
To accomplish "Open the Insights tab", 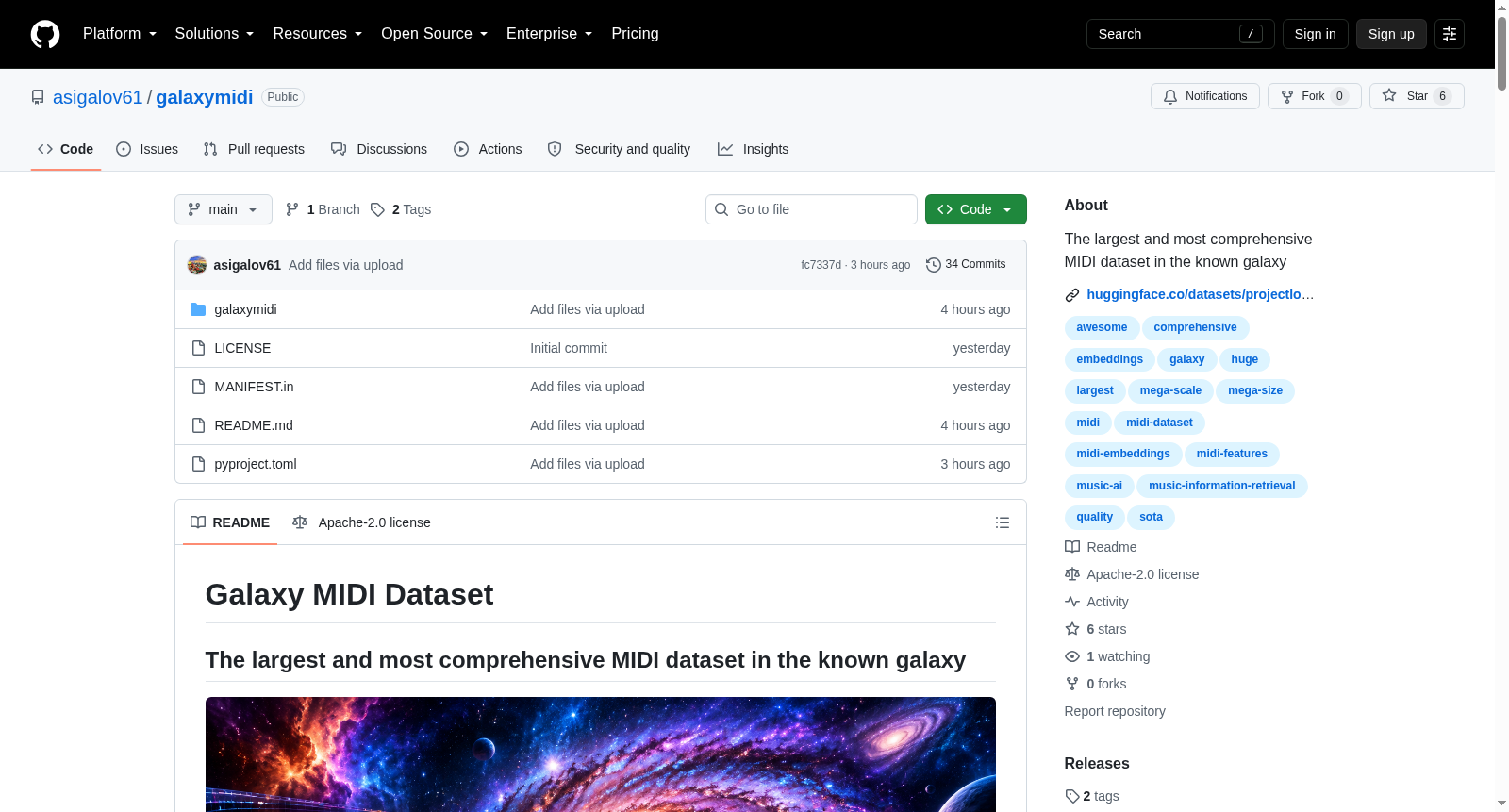I will [753, 149].
